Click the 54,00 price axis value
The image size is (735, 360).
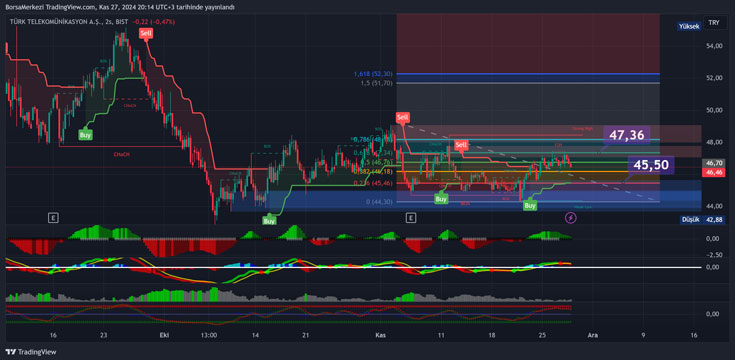click(x=713, y=46)
